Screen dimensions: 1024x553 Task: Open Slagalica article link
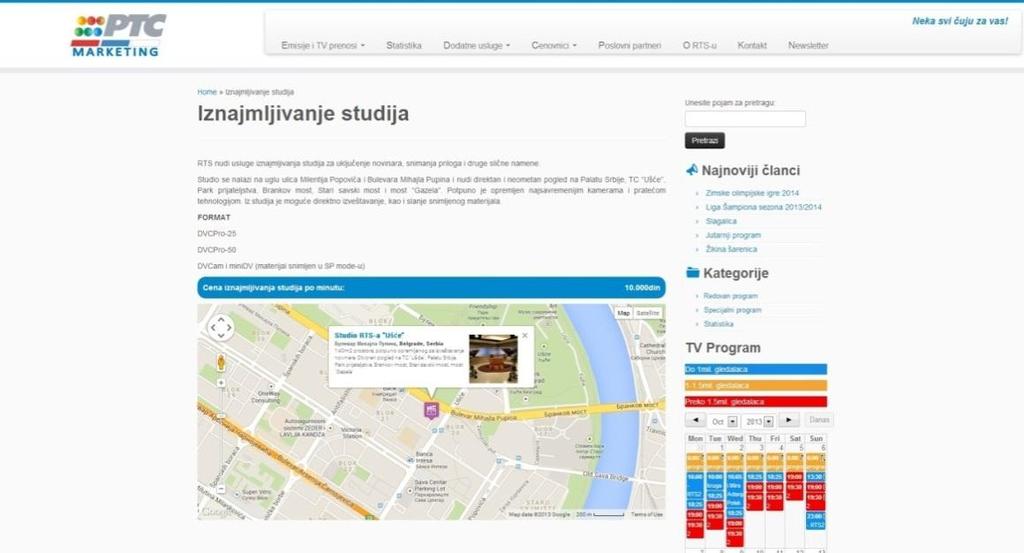721,221
